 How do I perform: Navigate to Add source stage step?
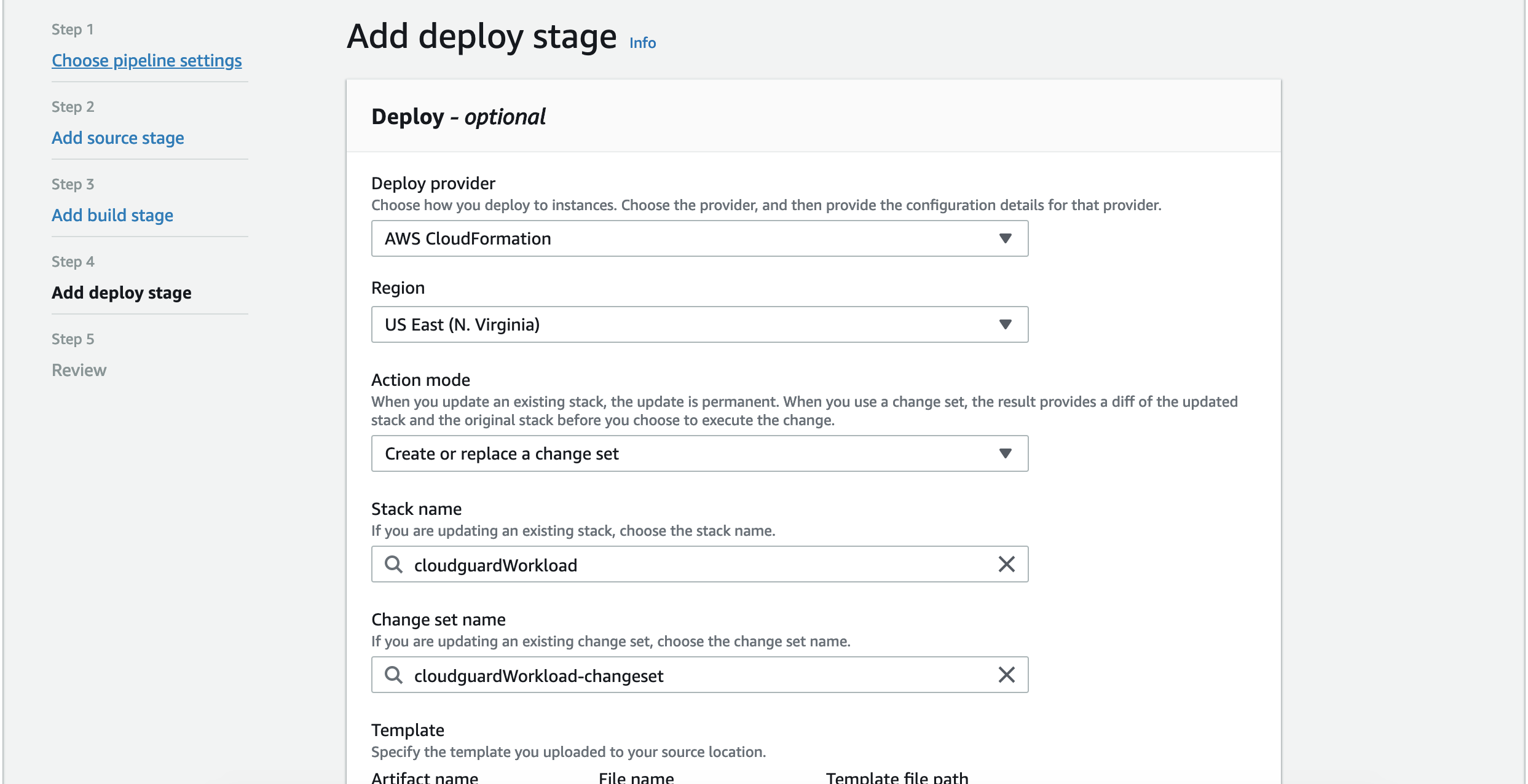click(x=117, y=138)
